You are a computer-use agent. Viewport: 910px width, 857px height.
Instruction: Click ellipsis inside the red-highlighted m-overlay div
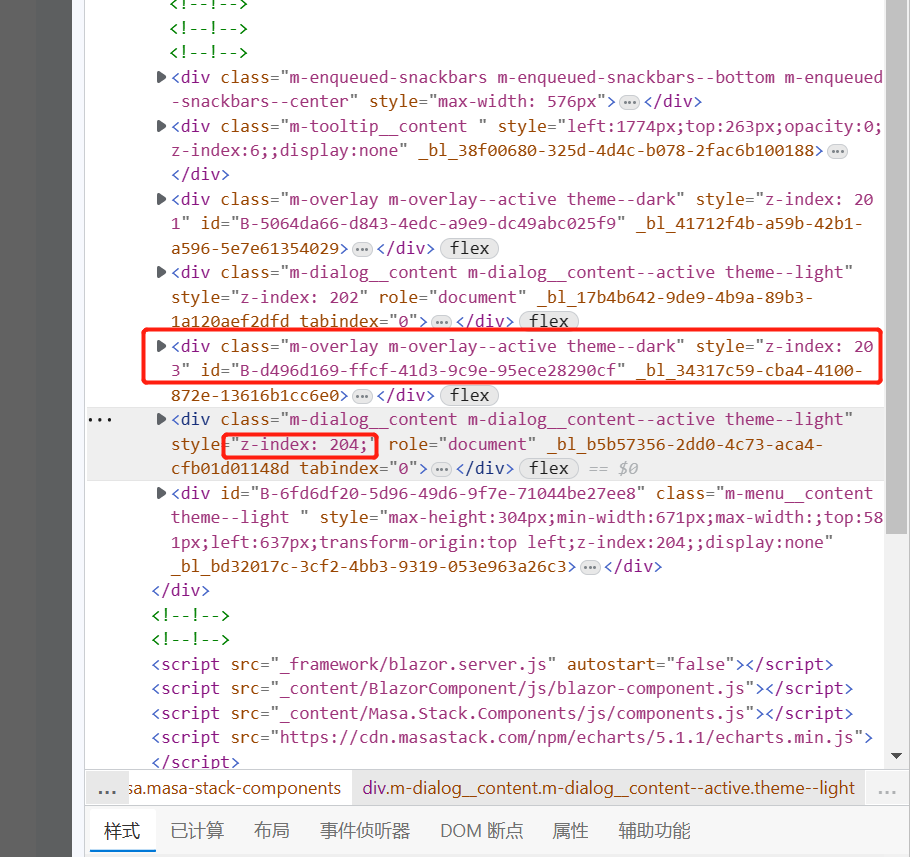tap(360, 394)
